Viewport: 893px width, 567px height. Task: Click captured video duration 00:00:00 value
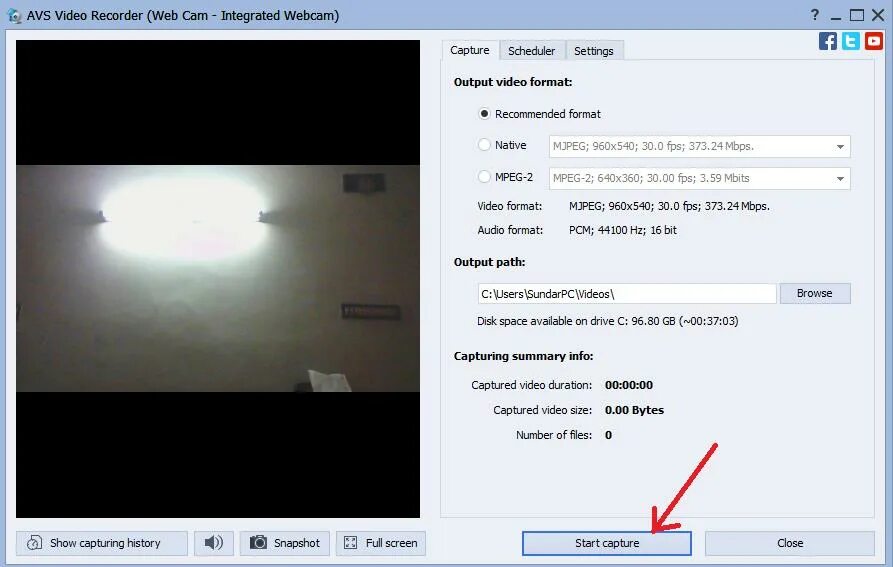[629, 385]
